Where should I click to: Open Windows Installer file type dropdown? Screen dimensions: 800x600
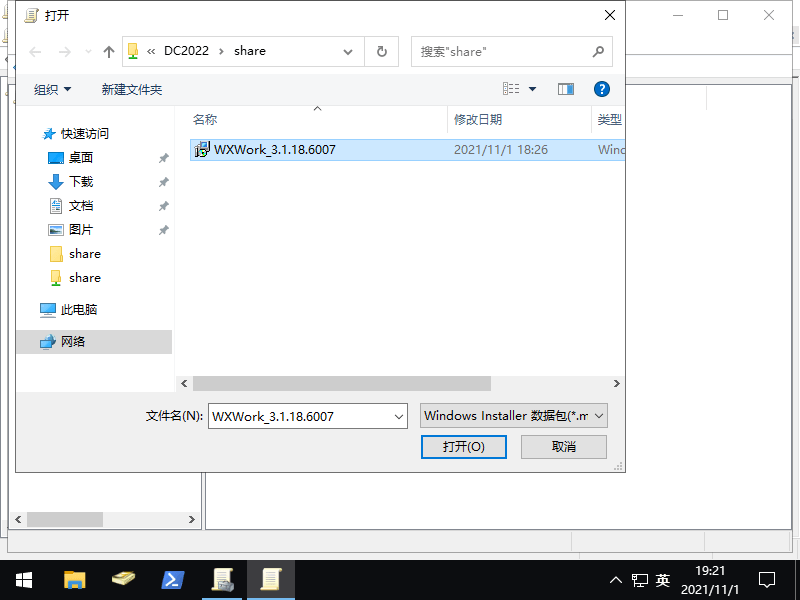pos(513,416)
